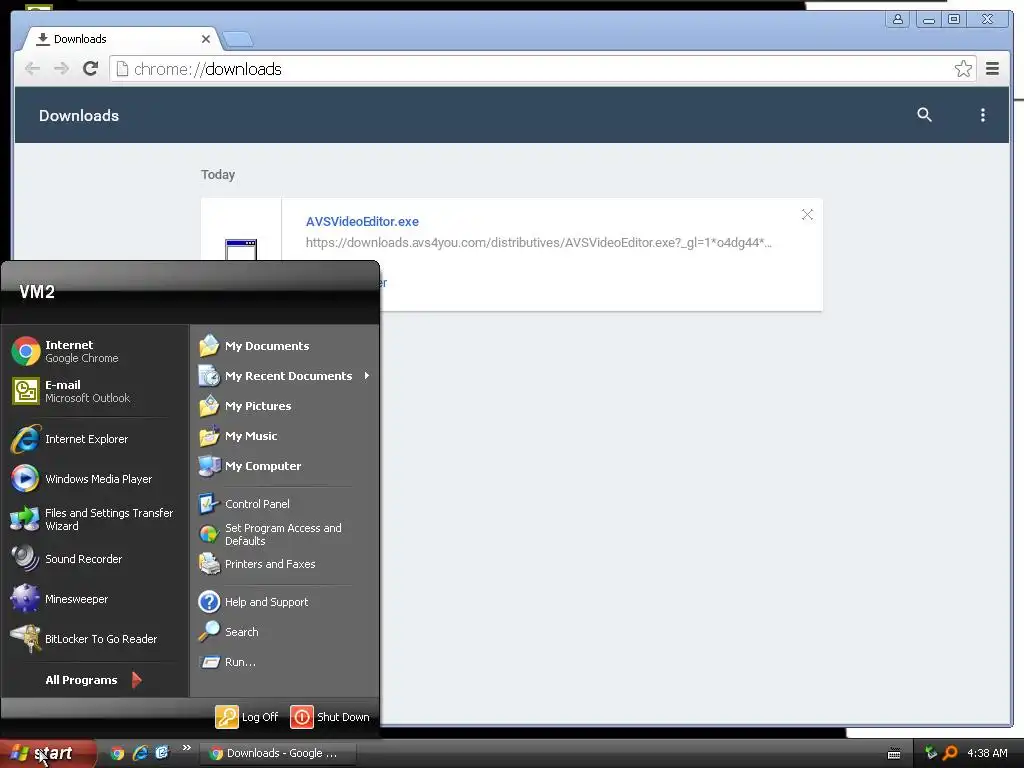Click the network tray icon
Viewport: 1024px width, 768px height.
(x=931, y=753)
